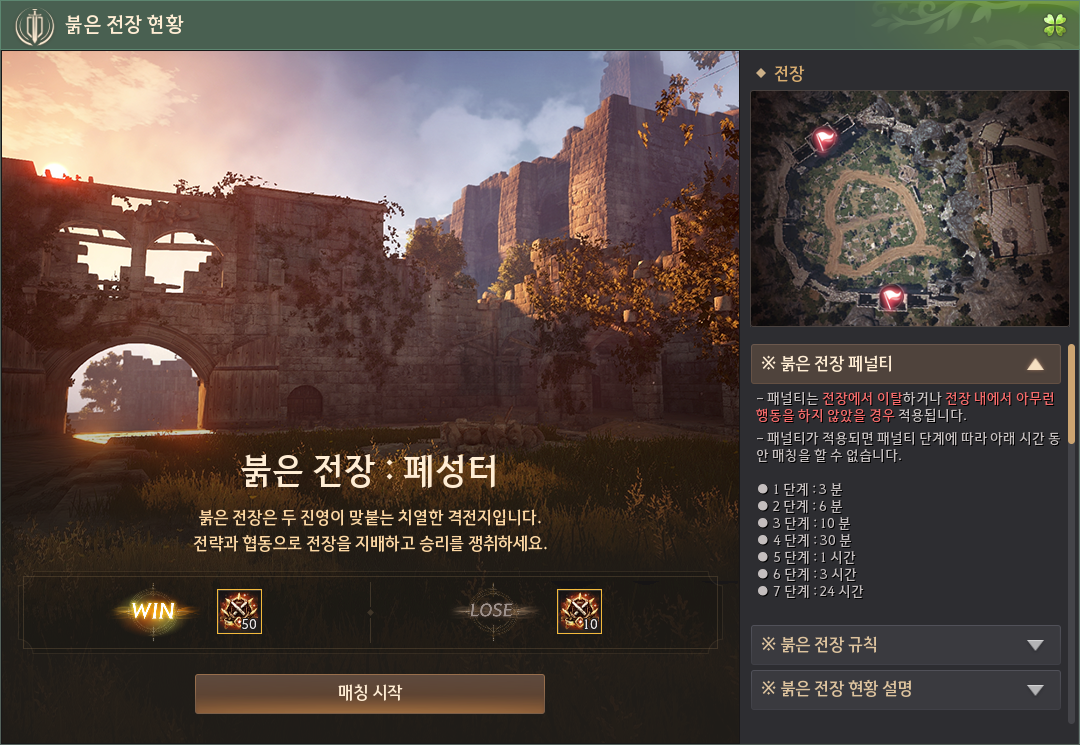
Task: Select the top red flag marker on map
Action: coord(824,139)
